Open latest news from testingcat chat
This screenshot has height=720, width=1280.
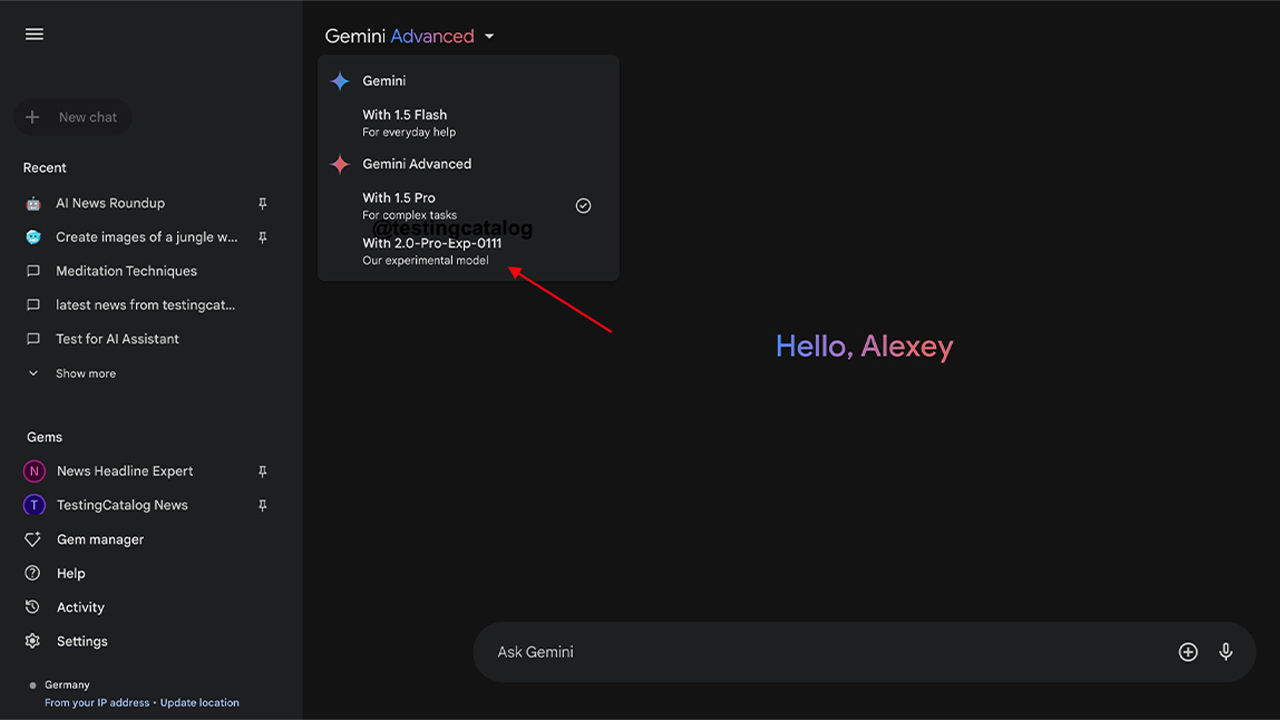pyautogui.click(x=146, y=305)
